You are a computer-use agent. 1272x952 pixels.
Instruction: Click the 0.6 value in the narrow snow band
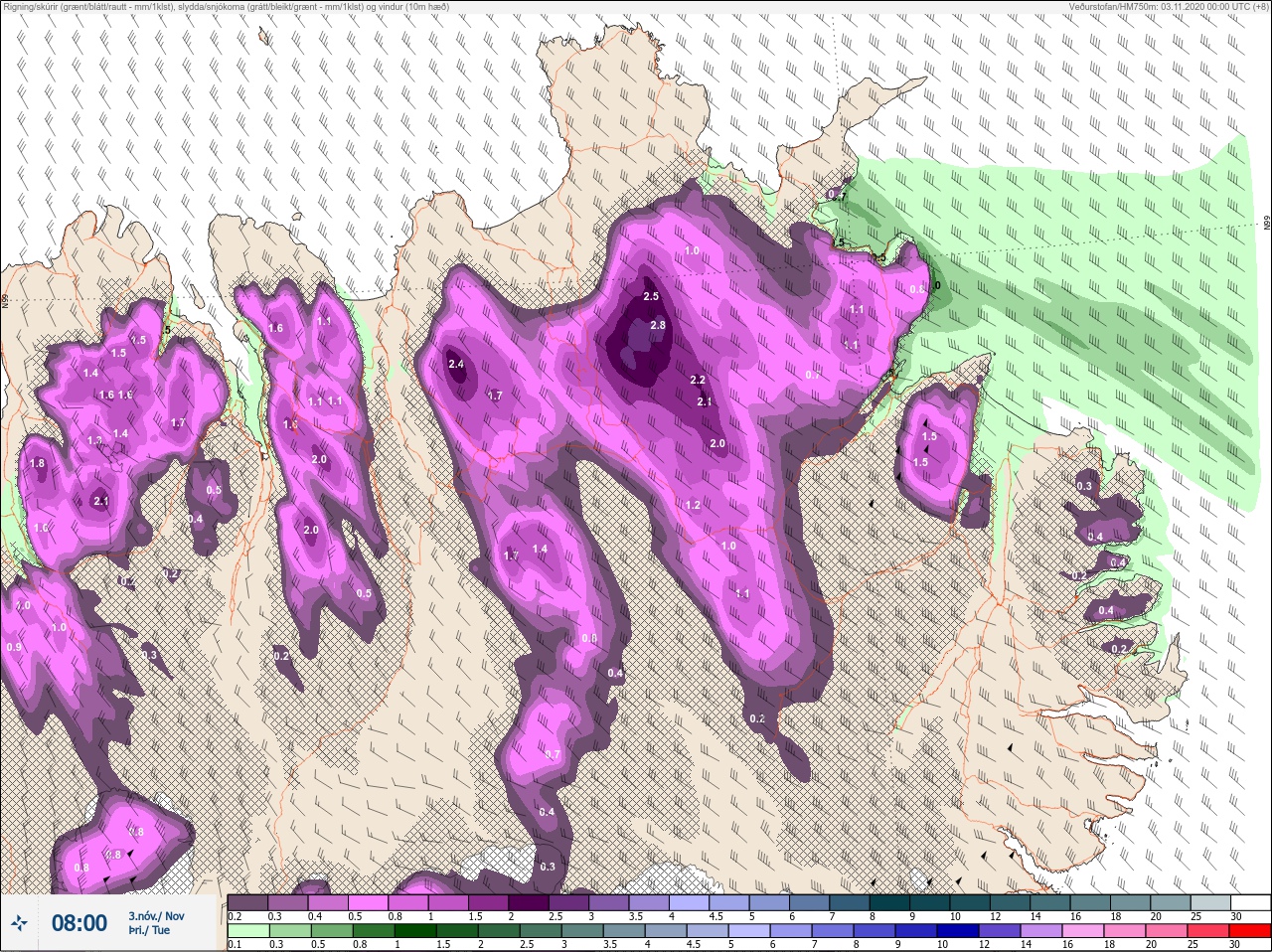[x=588, y=638]
